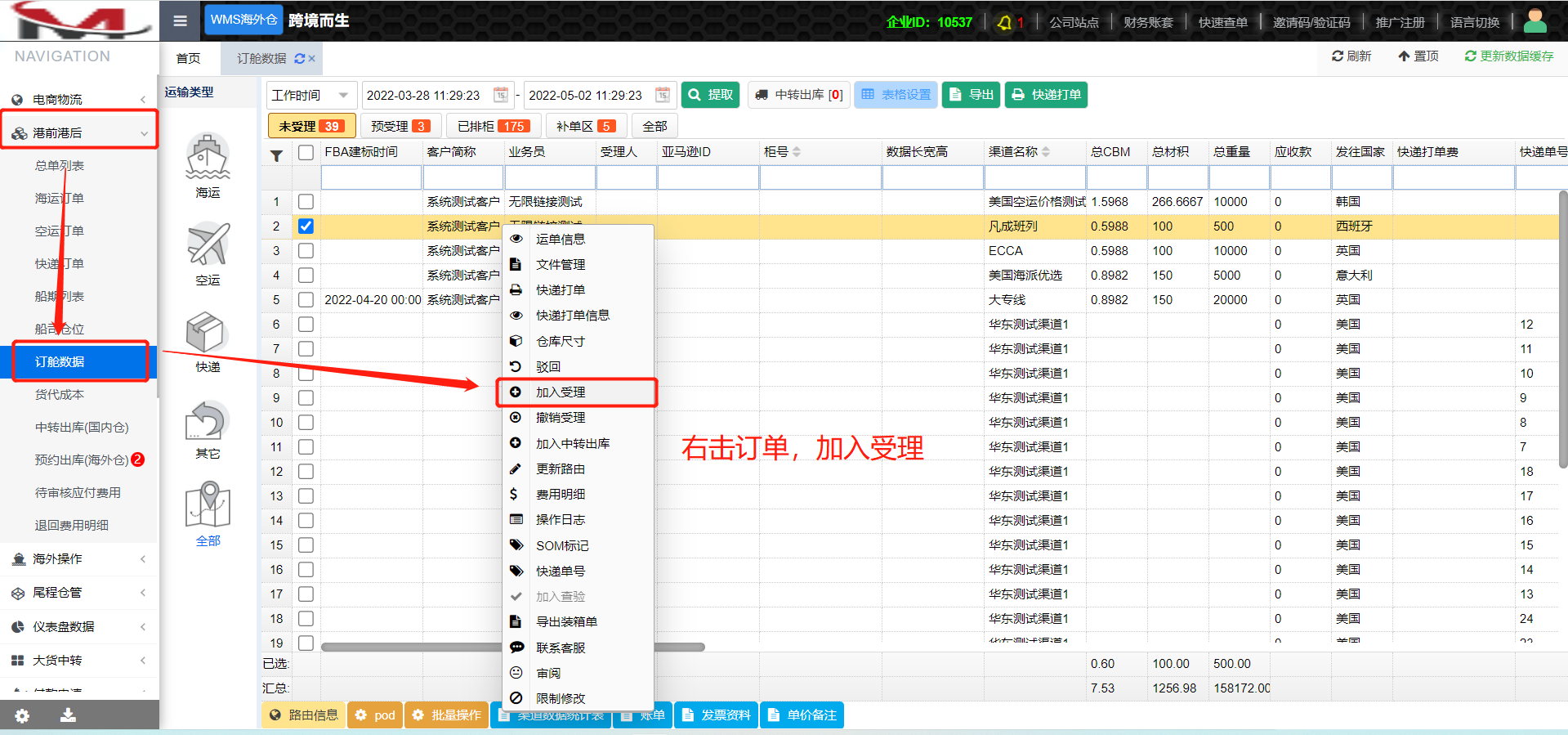1568x735 pixels.
Task: Select the 海运 sea freight ship icon
Action: point(208,157)
